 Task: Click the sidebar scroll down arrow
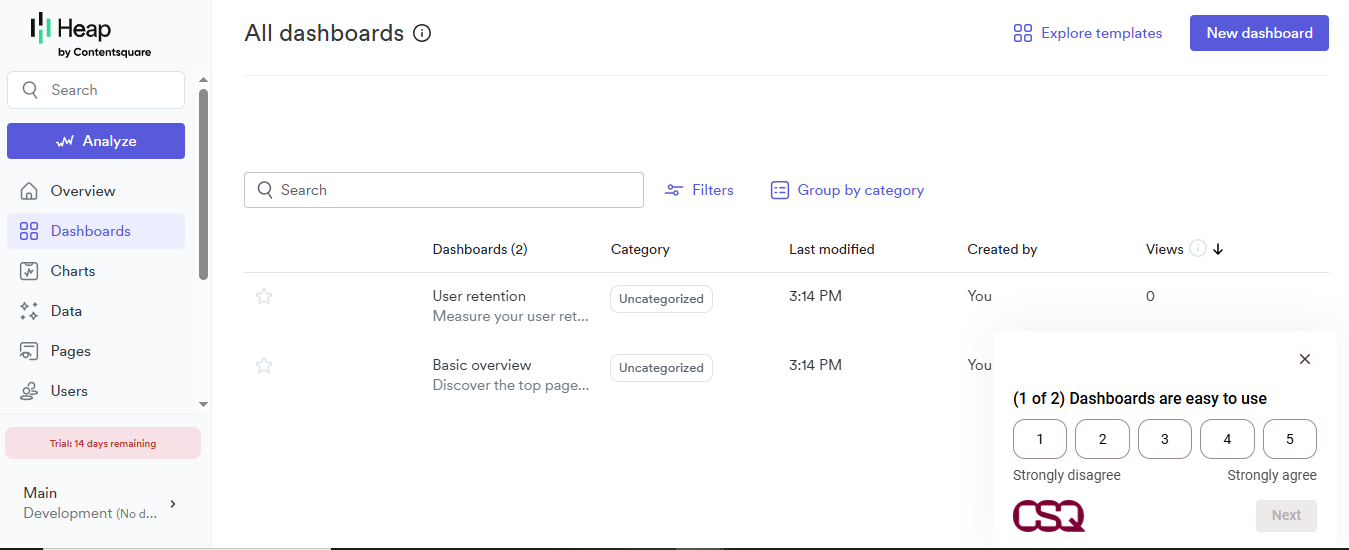tap(204, 404)
